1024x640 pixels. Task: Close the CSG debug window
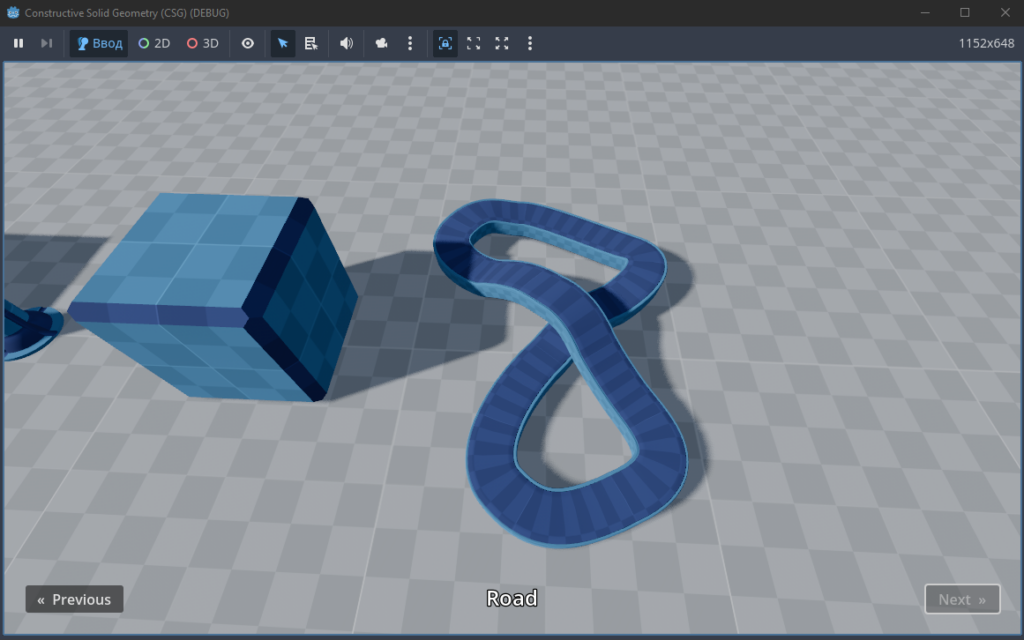(x=1005, y=12)
